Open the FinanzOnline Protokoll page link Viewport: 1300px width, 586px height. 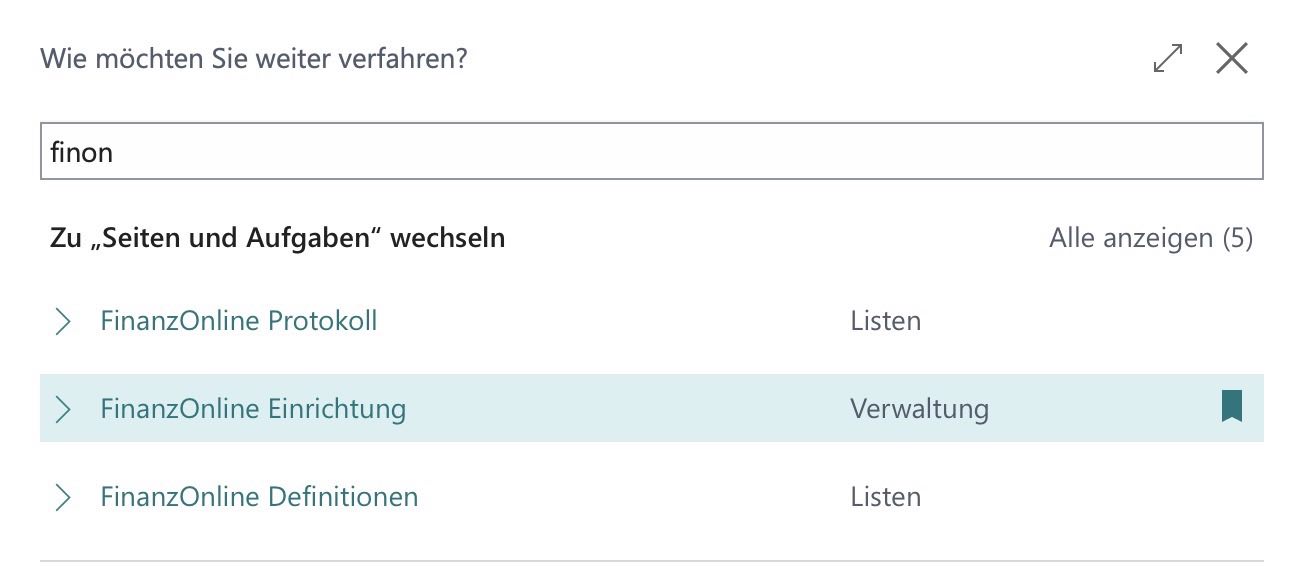pos(239,321)
